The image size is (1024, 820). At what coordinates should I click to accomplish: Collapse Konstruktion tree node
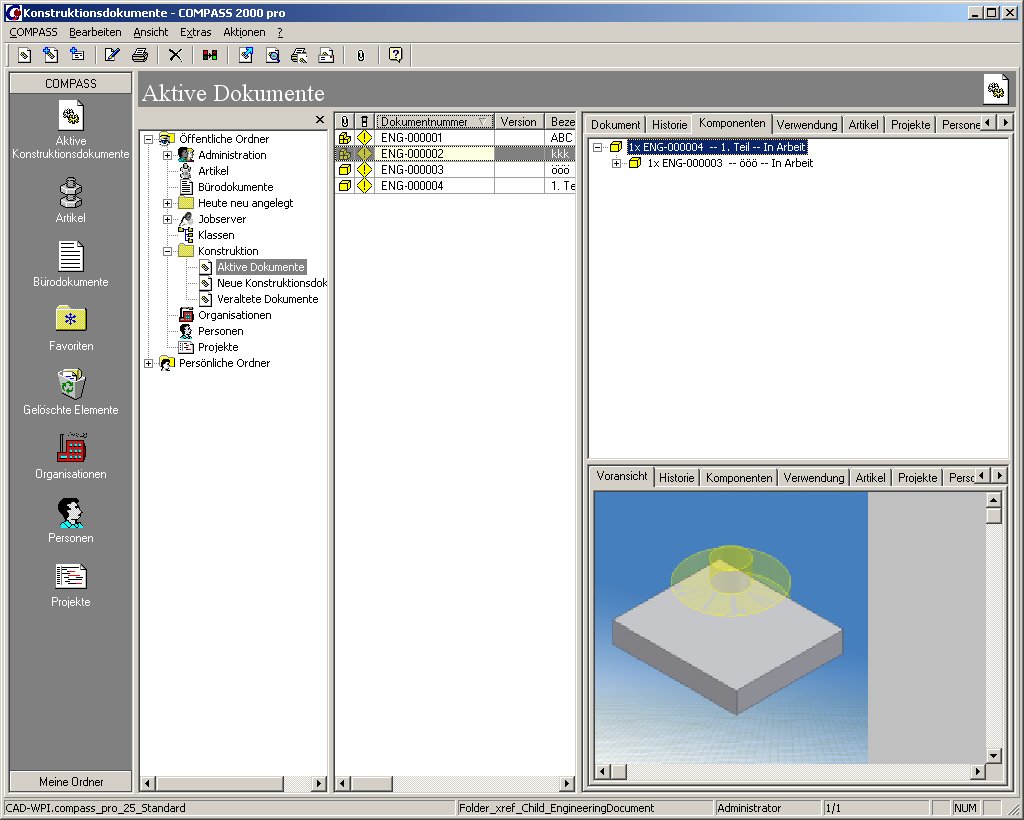[167, 251]
